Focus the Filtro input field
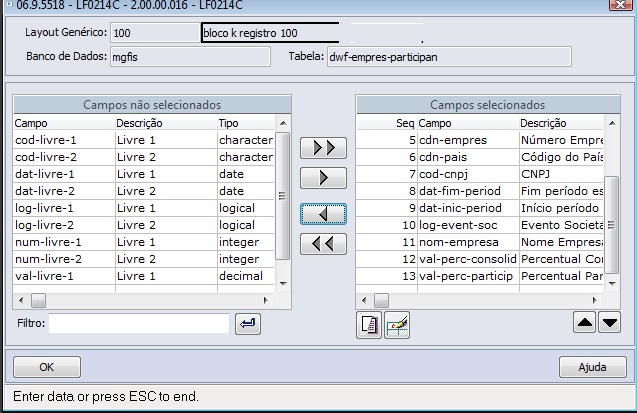Screen dimensions: 637x413 tap(139, 324)
